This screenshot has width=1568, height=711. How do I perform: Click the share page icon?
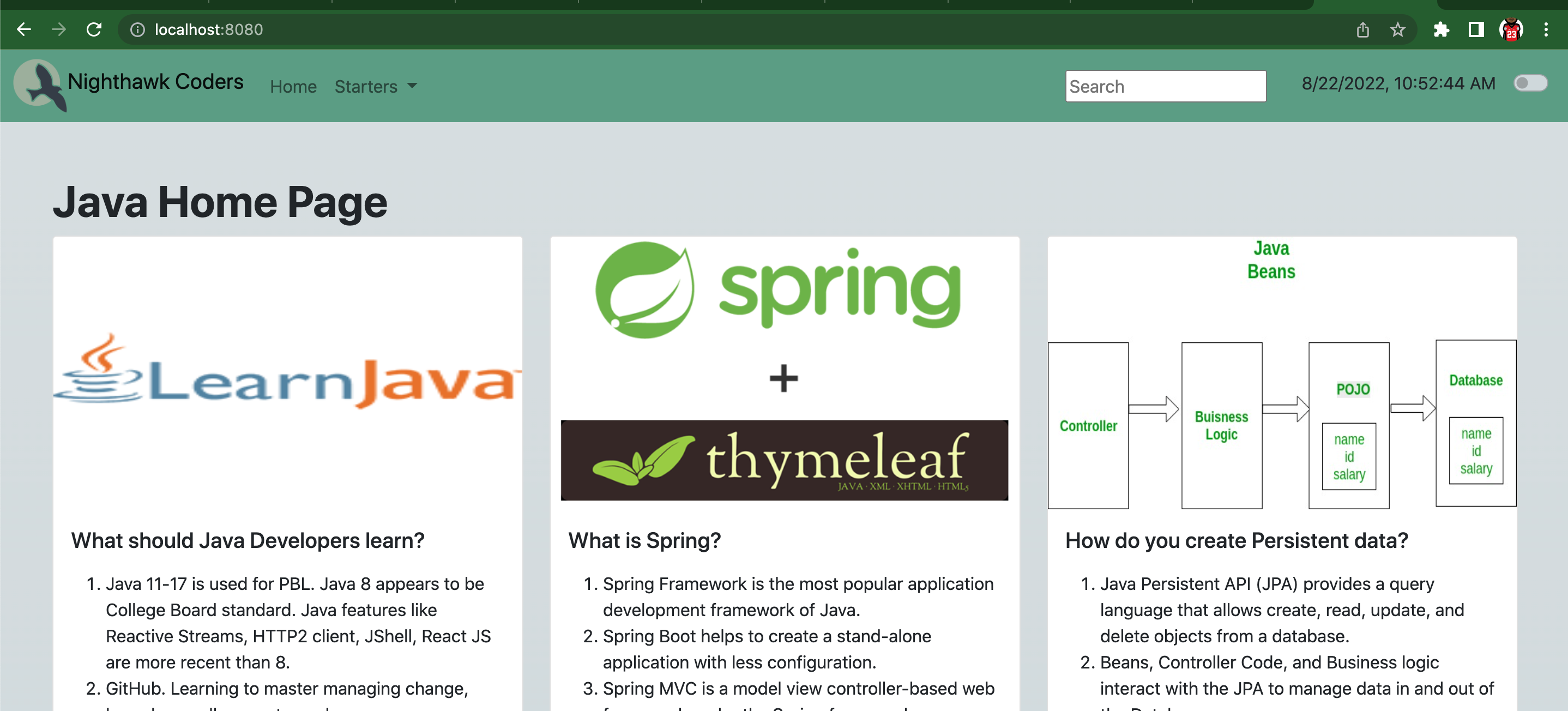1362,29
